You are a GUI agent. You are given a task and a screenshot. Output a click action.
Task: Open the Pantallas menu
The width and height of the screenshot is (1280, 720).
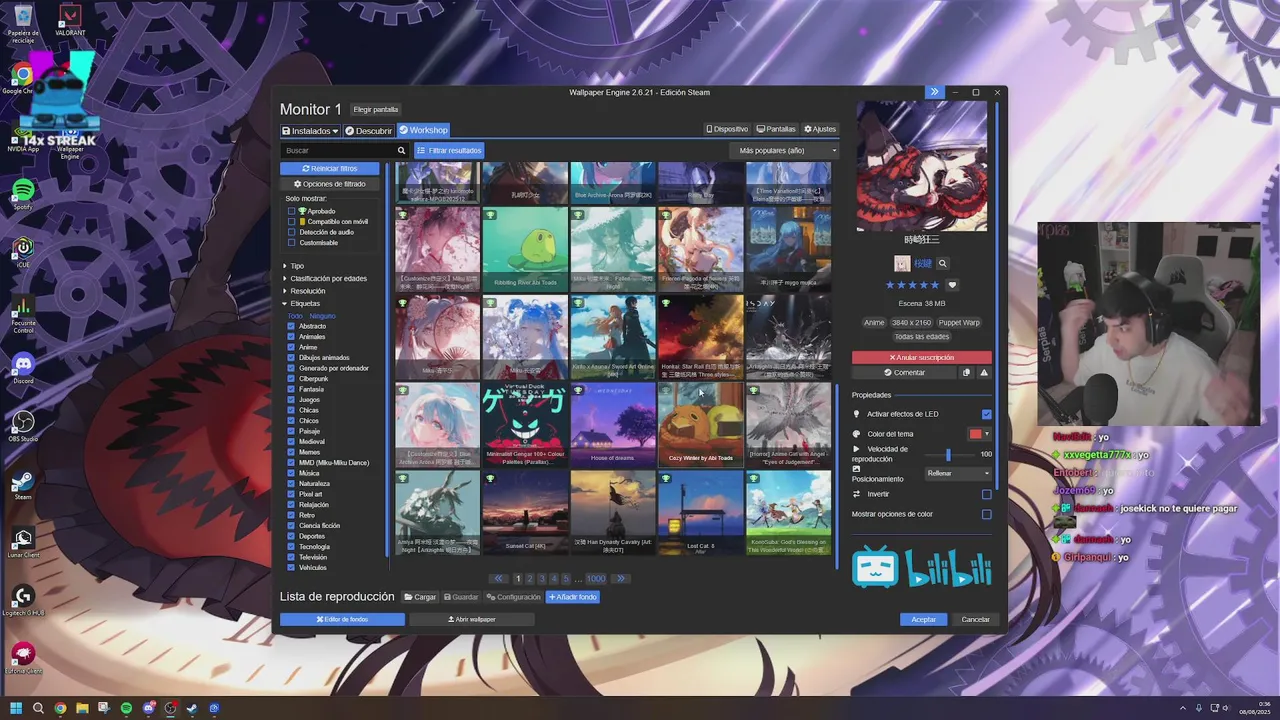pyautogui.click(x=776, y=129)
